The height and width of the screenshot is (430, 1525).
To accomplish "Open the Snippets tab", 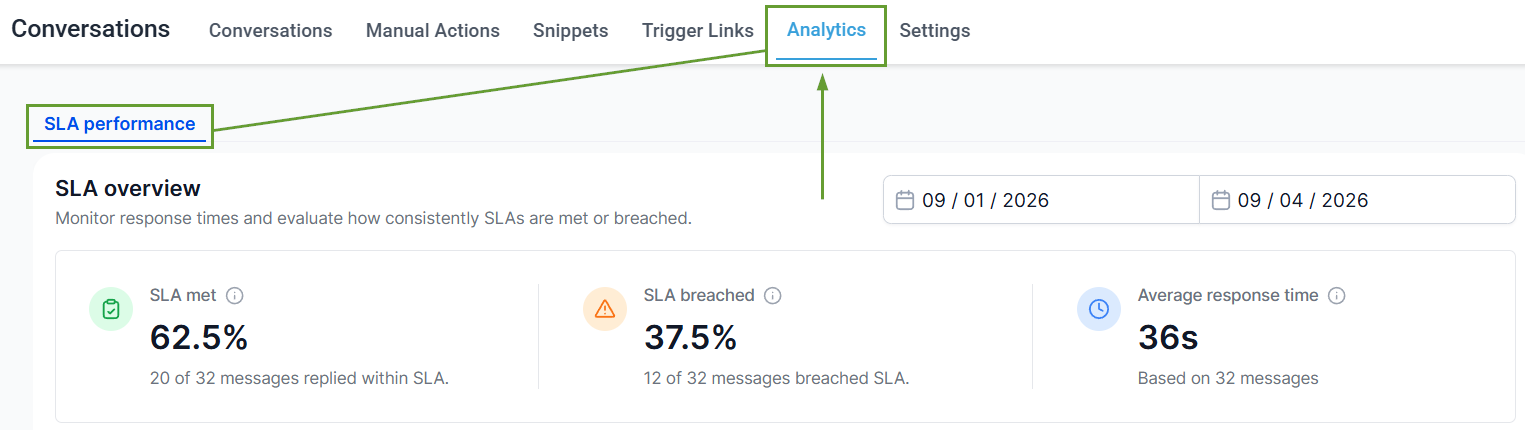I will 571,31.
